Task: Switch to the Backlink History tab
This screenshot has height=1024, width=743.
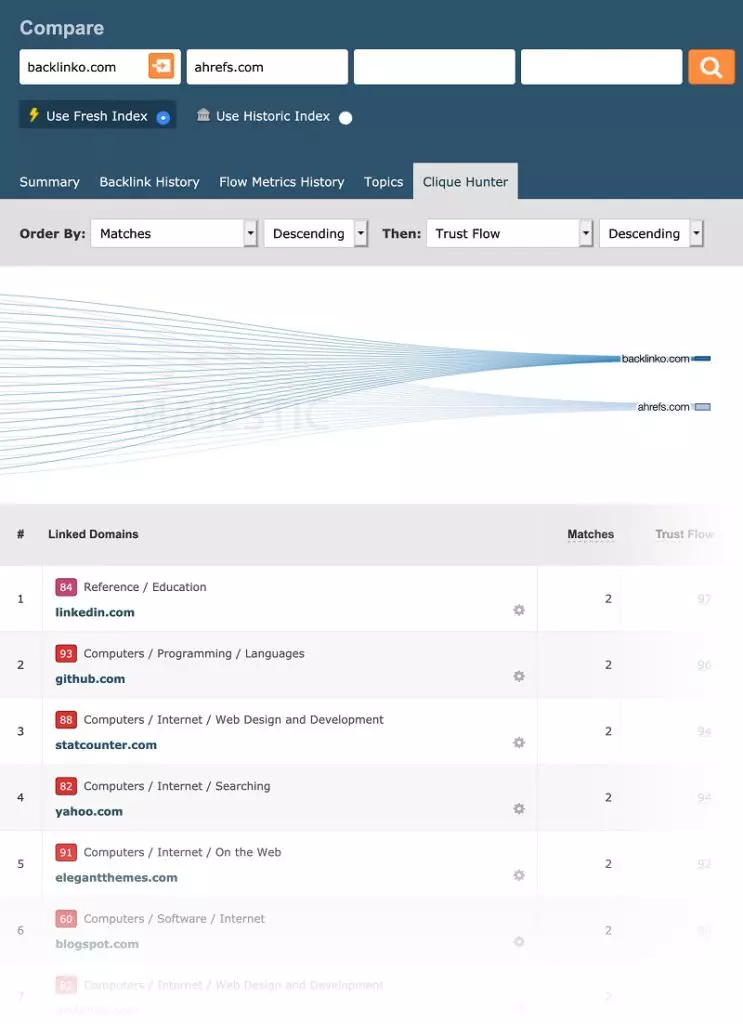Action: pyautogui.click(x=149, y=182)
